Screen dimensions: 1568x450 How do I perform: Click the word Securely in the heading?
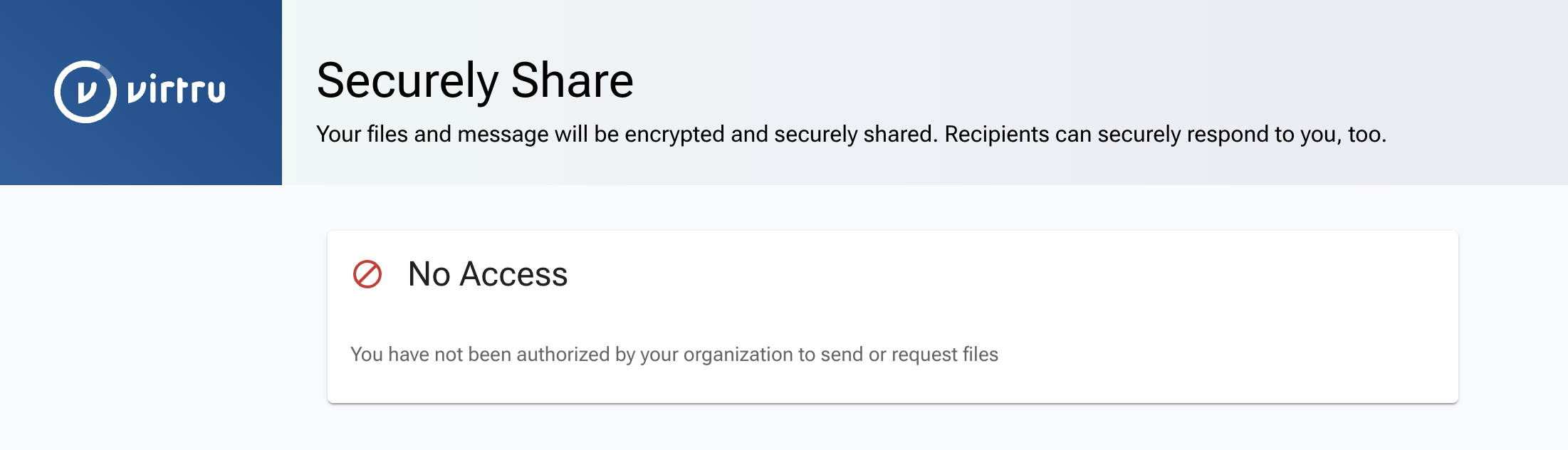pyautogui.click(x=407, y=80)
